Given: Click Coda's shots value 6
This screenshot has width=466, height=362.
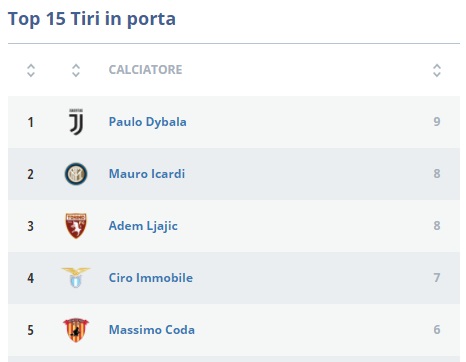Looking at the screenshot, I should (x=437, y=330).
